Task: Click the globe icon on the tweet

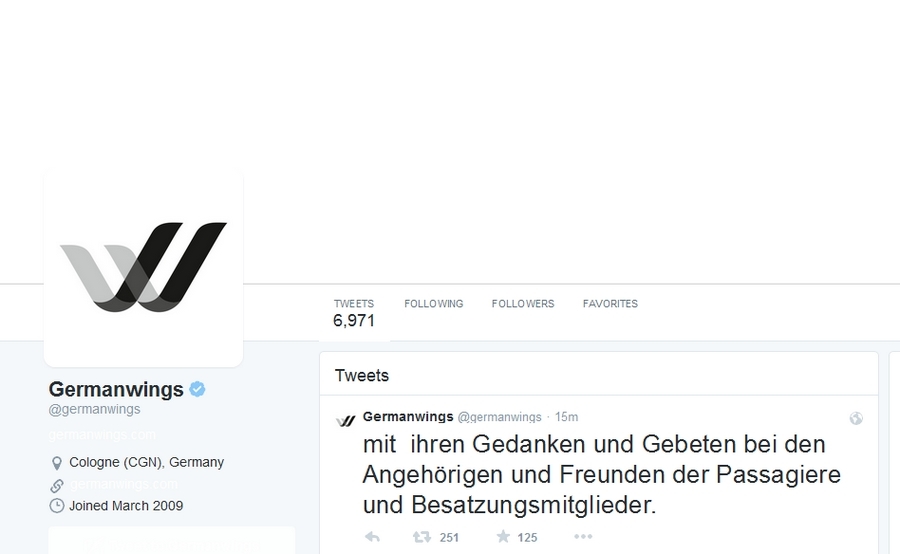Action: point(856,419)
